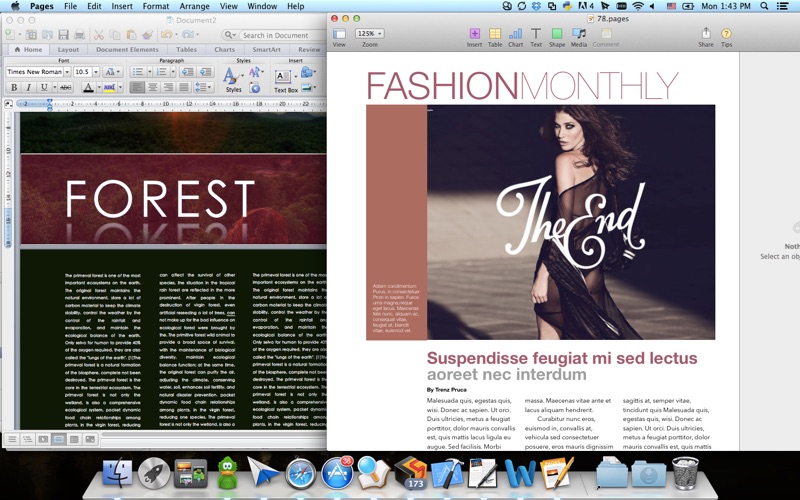Toggle Bold in Word Font group

pos(14,88)
